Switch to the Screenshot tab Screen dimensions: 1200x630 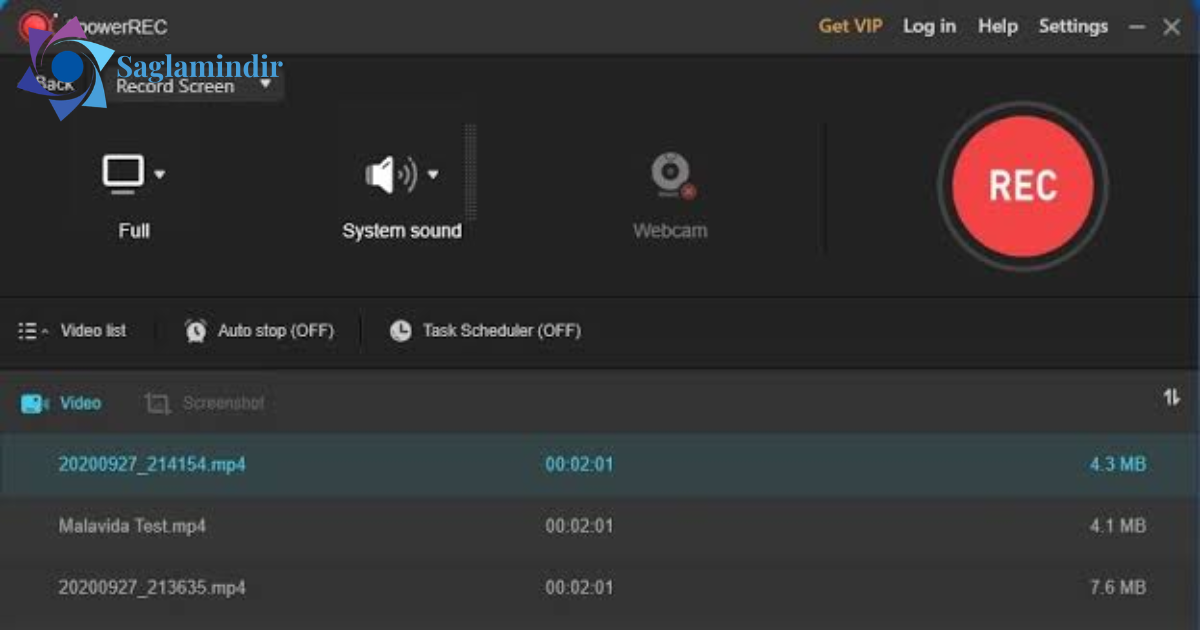coord(205,403)
